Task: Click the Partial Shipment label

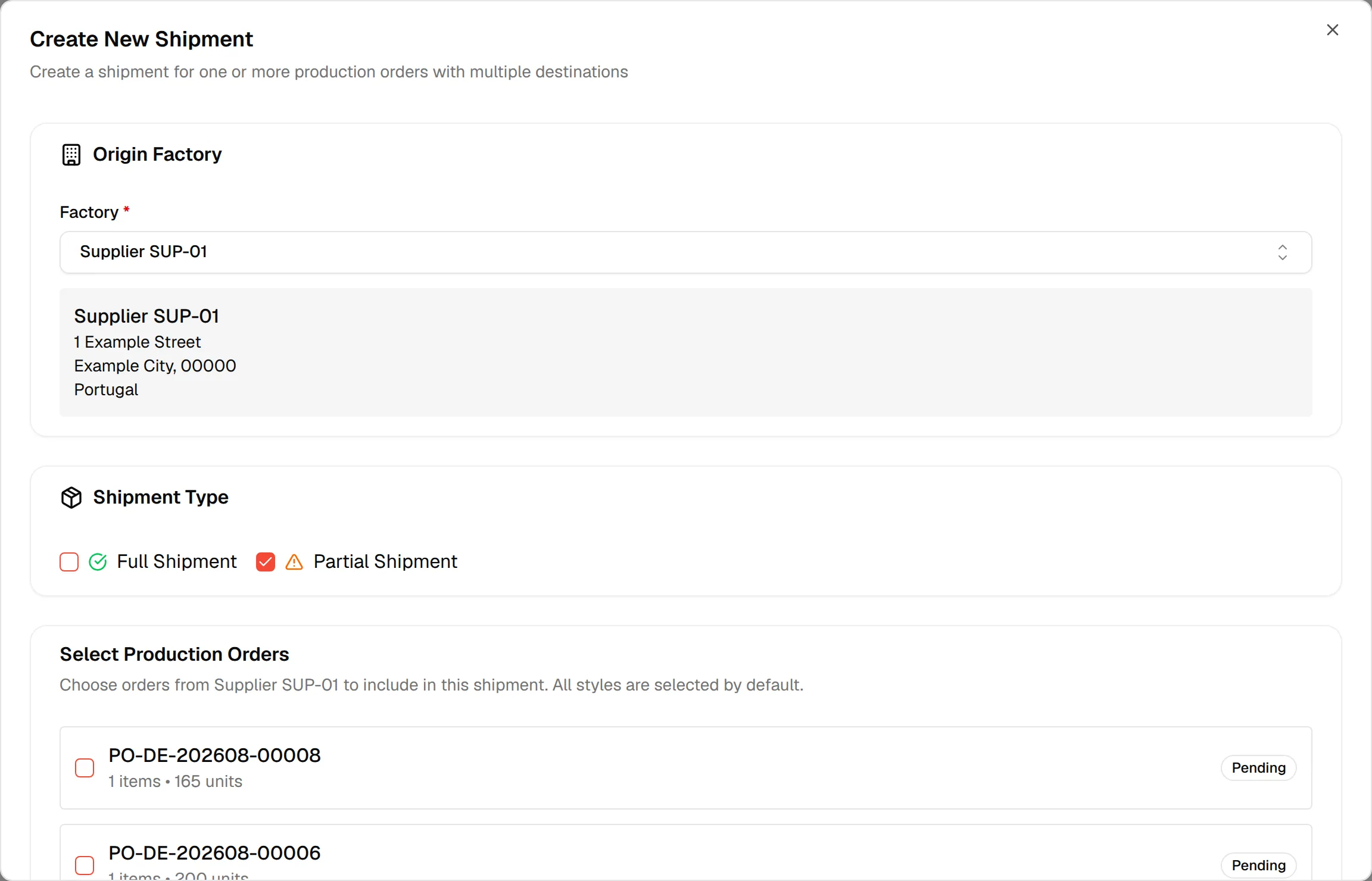Action: point(385,562)
